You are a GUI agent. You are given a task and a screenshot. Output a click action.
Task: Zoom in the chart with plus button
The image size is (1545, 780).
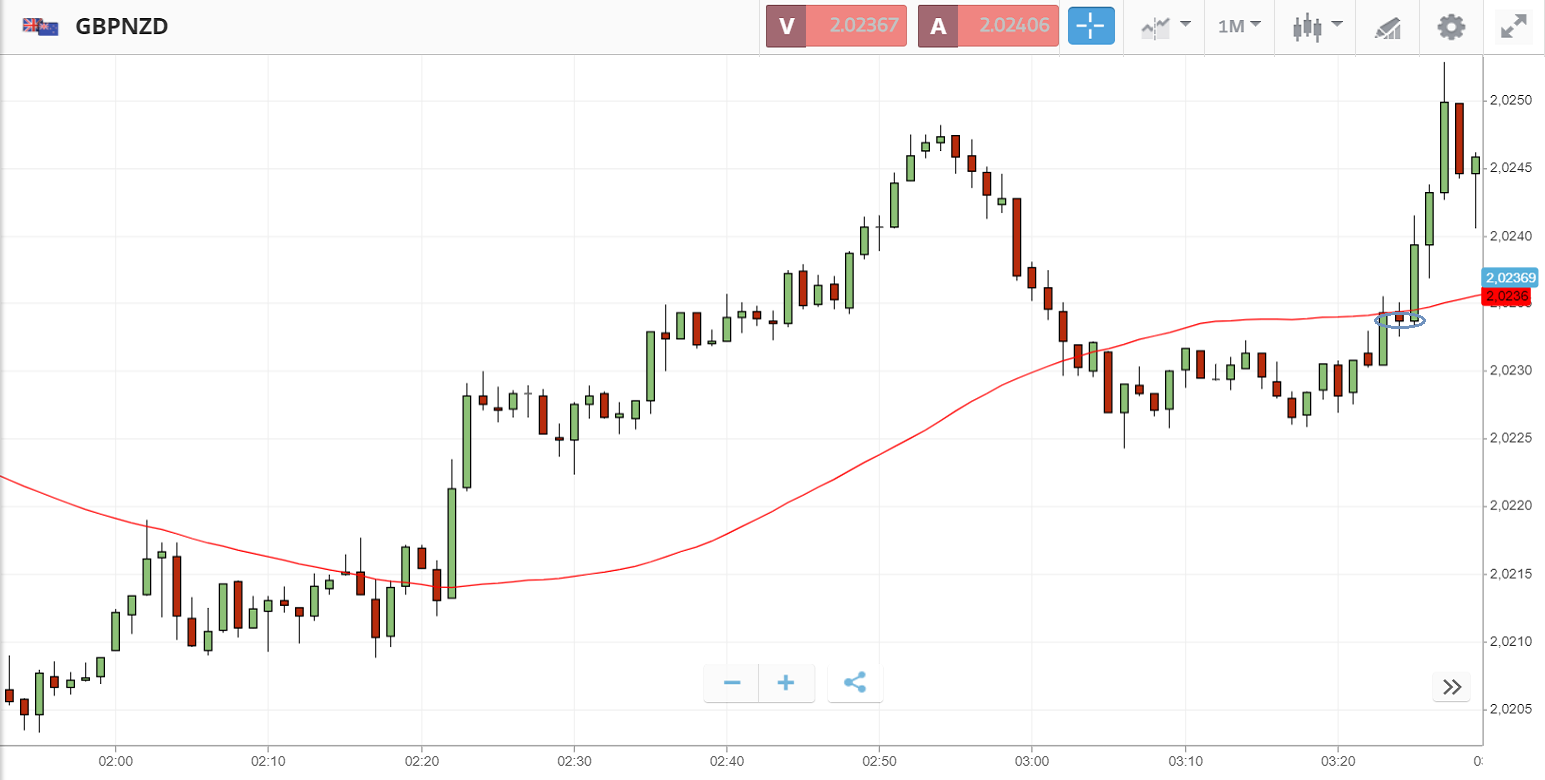[786, 684]
